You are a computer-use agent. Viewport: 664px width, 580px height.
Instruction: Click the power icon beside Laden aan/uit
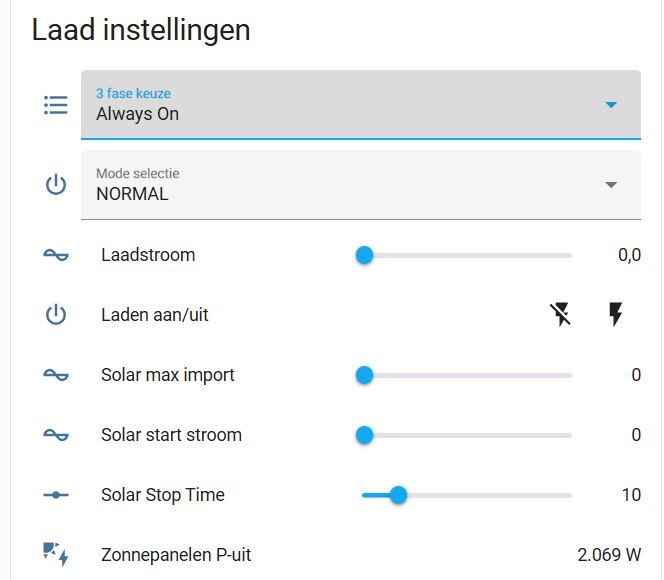click(56, 315)
